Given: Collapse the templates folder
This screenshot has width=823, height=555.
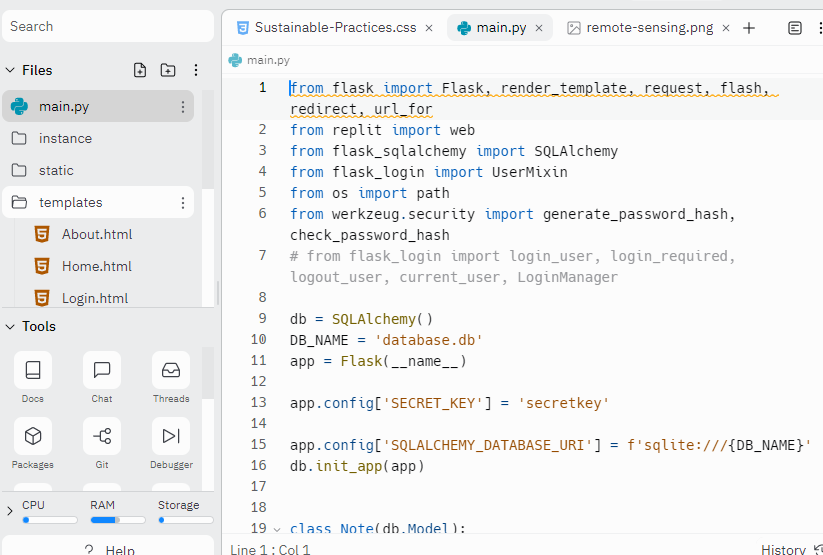Looking at the screenshot, I should coord(98,203).
